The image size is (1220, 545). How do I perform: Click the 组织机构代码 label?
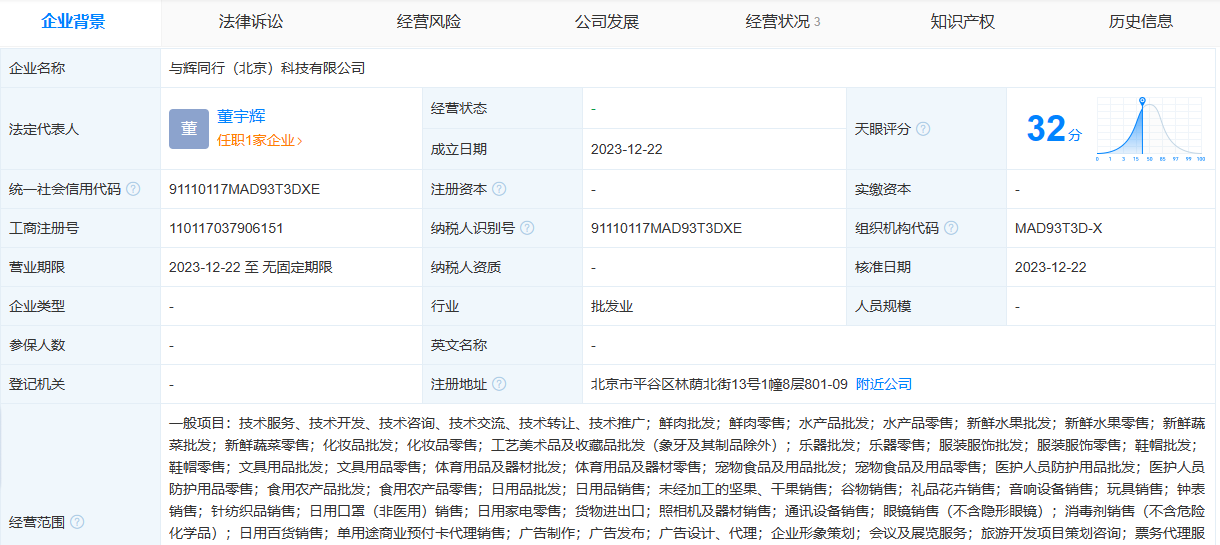(x=896, y=228)
